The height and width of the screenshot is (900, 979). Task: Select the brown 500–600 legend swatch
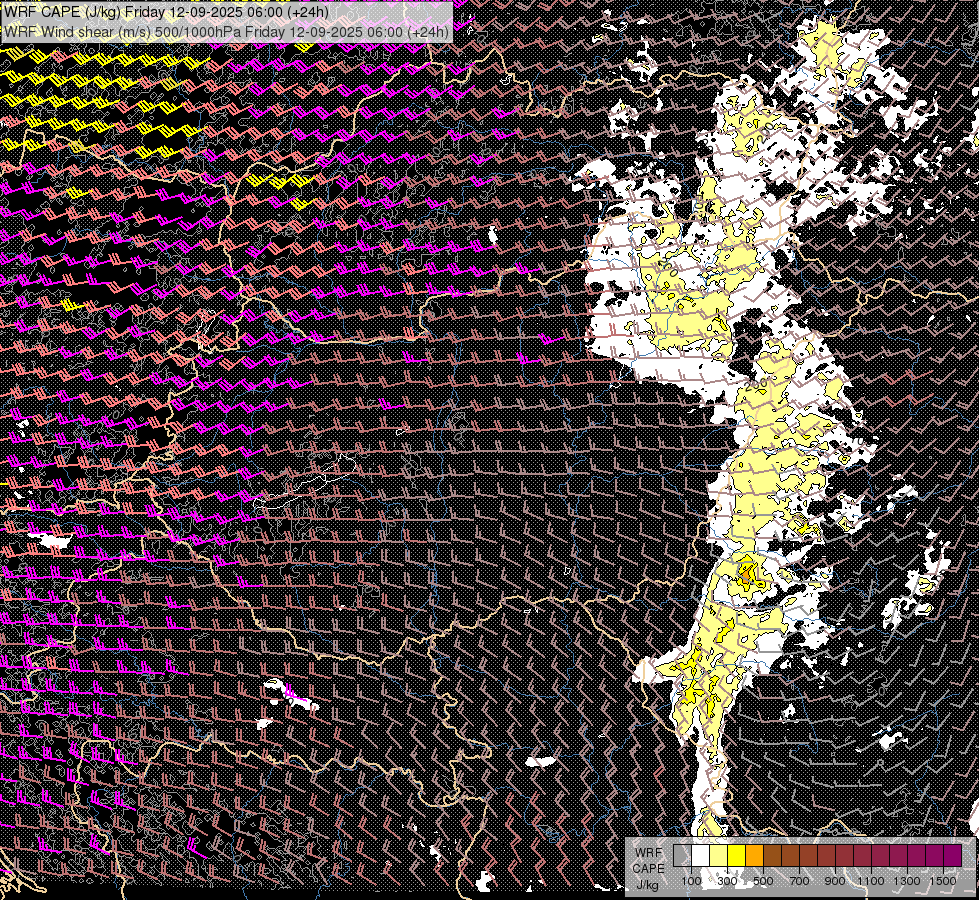[772, 855]
